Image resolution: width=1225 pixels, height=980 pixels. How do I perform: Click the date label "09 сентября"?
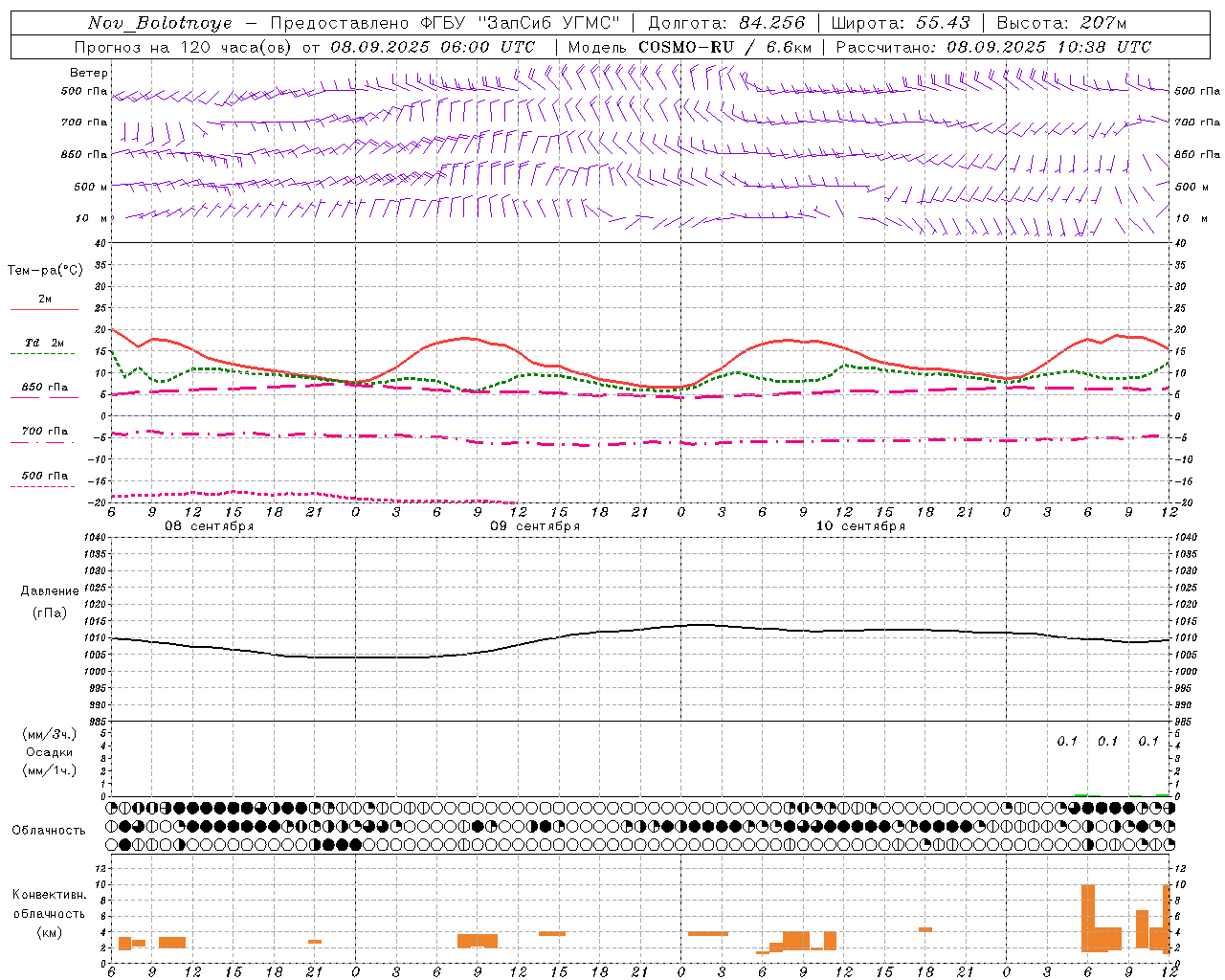pos(535,526)
